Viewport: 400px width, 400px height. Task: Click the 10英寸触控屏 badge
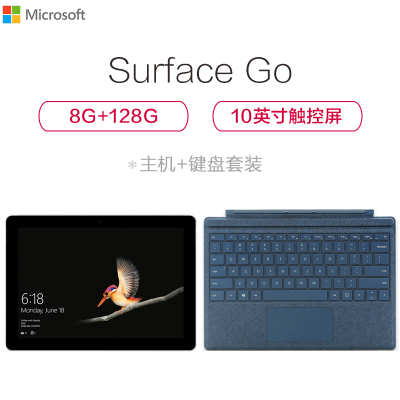[287, 116]
